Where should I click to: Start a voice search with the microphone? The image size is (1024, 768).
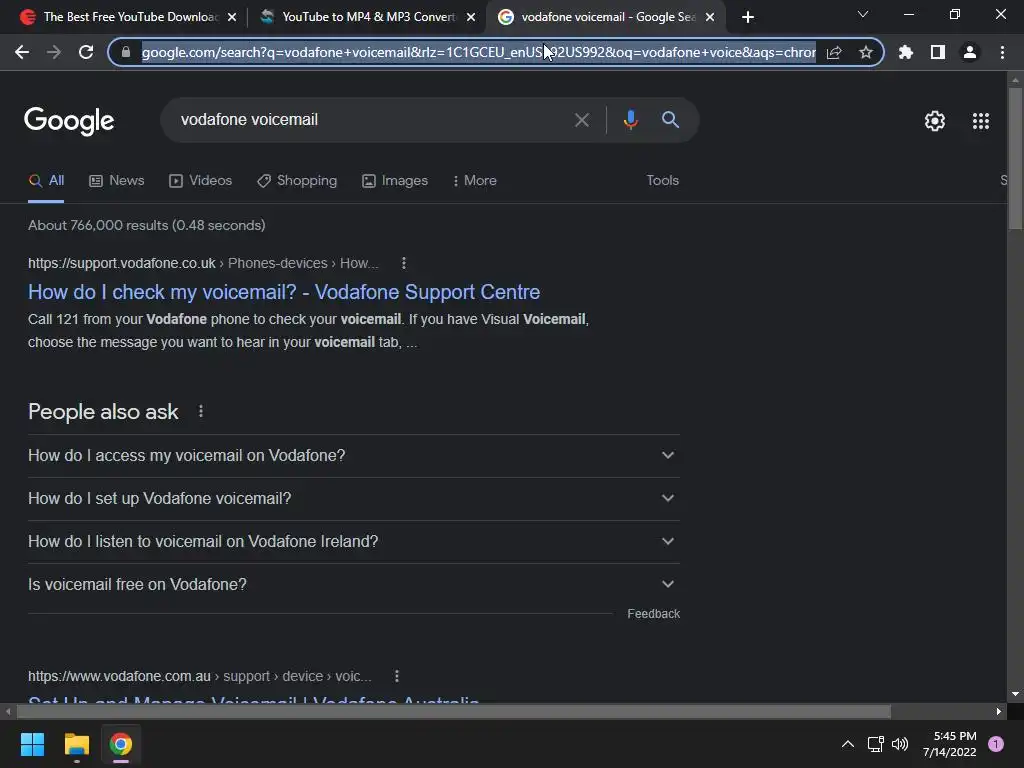coord(630,120)
